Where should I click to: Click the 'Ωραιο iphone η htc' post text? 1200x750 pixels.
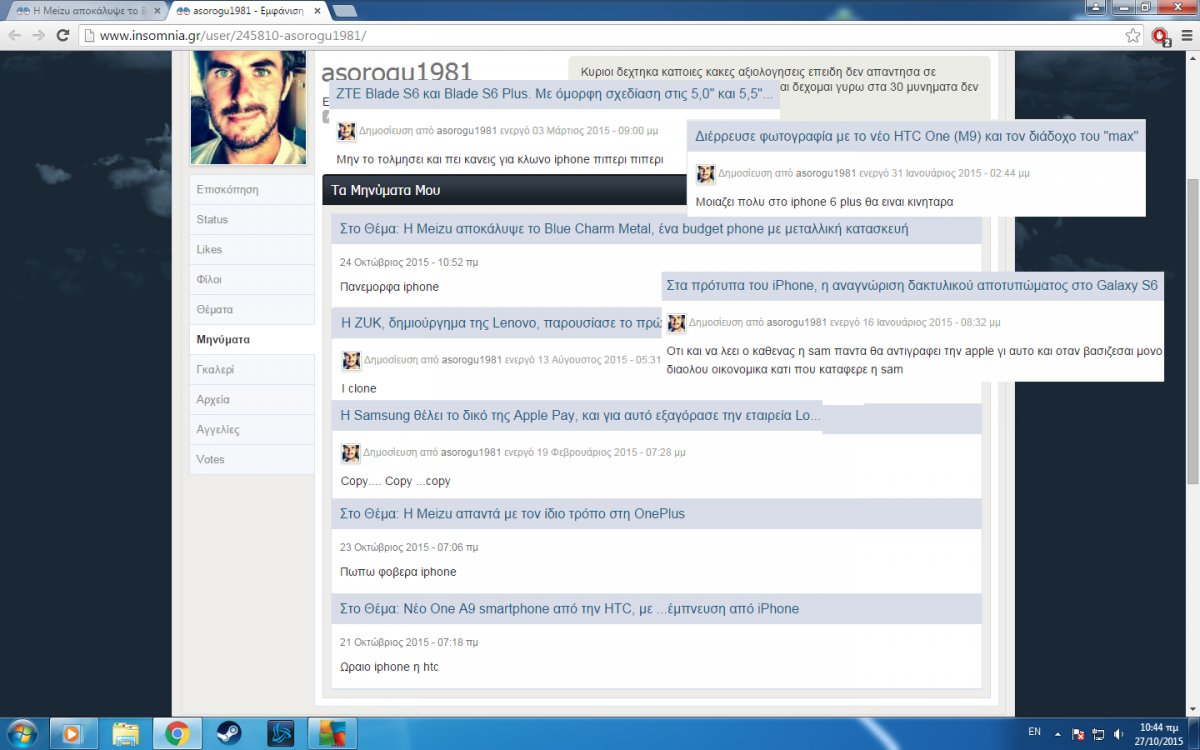(390, 667)
